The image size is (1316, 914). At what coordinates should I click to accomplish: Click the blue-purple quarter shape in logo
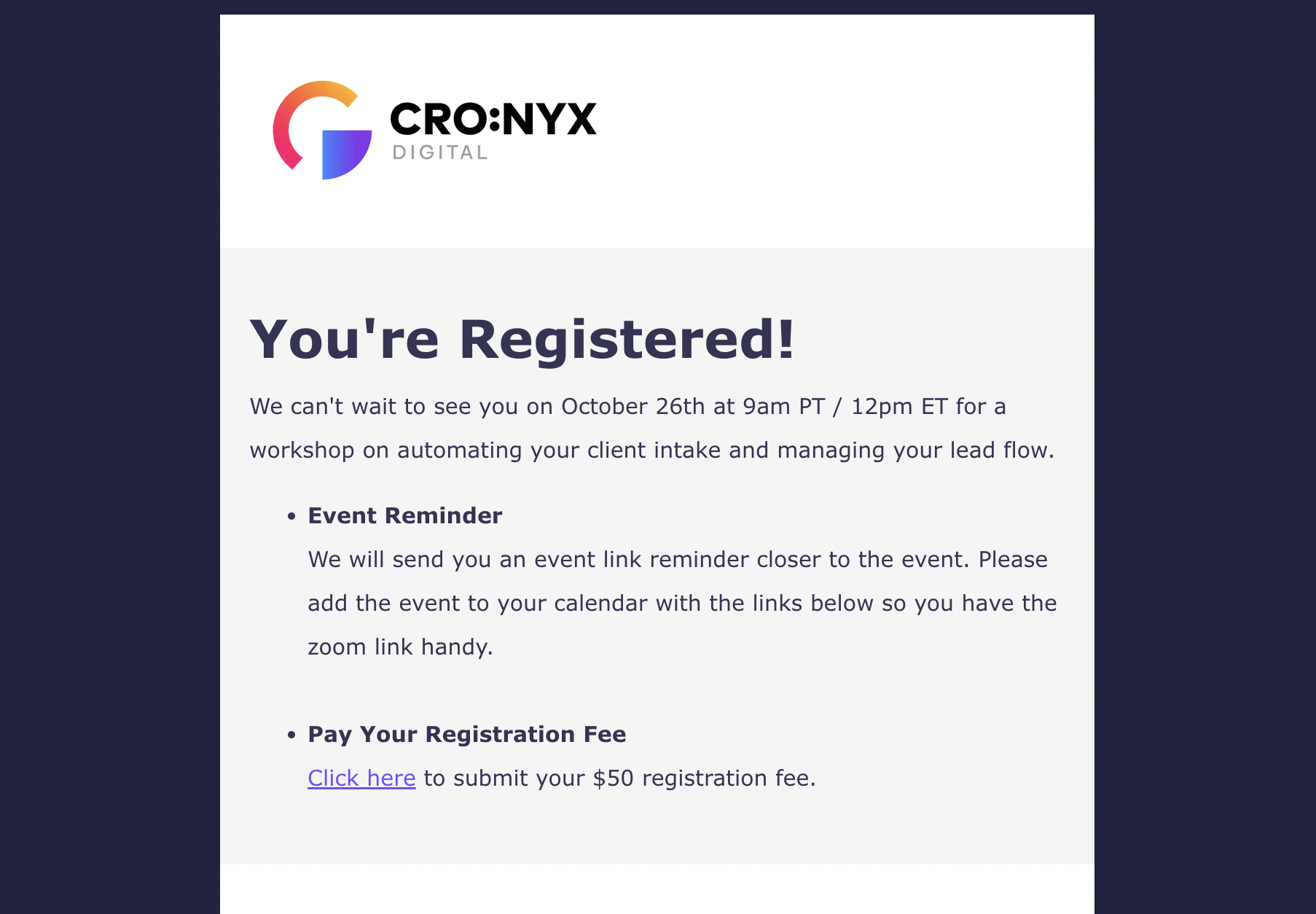tap(345, 152)
